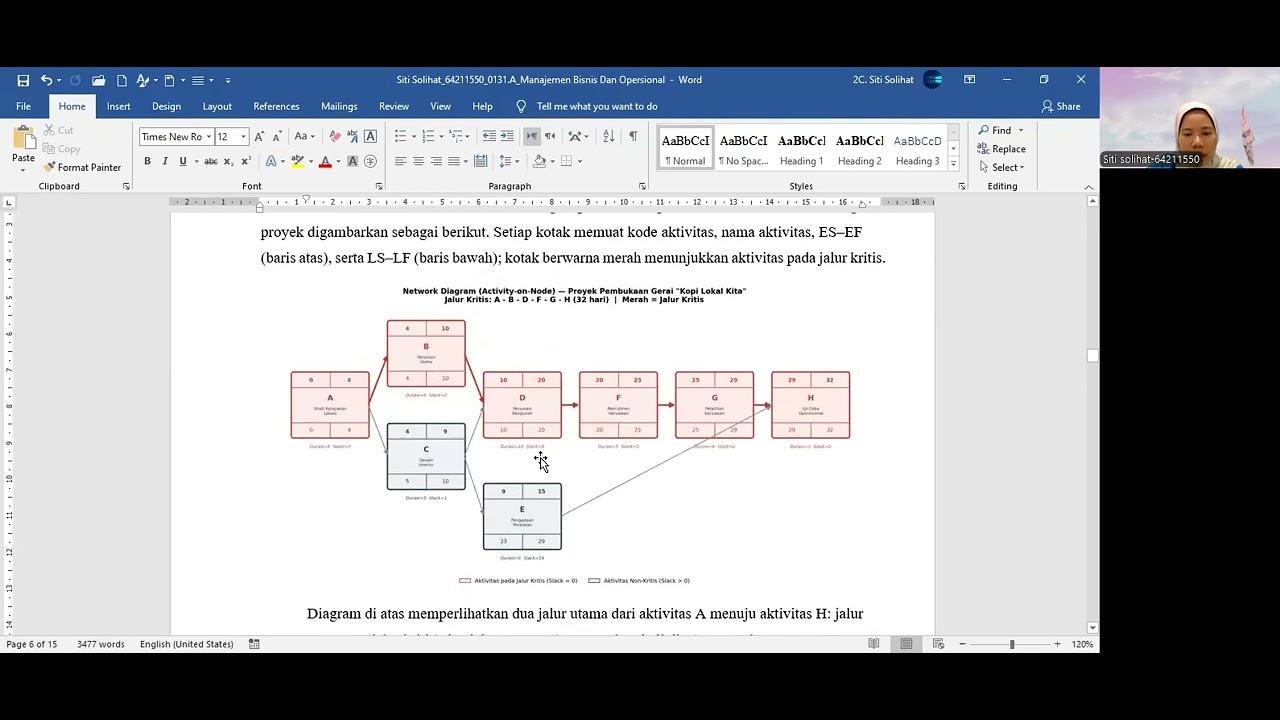
Task: Open Ribbon Display Options
Action: 969,80
